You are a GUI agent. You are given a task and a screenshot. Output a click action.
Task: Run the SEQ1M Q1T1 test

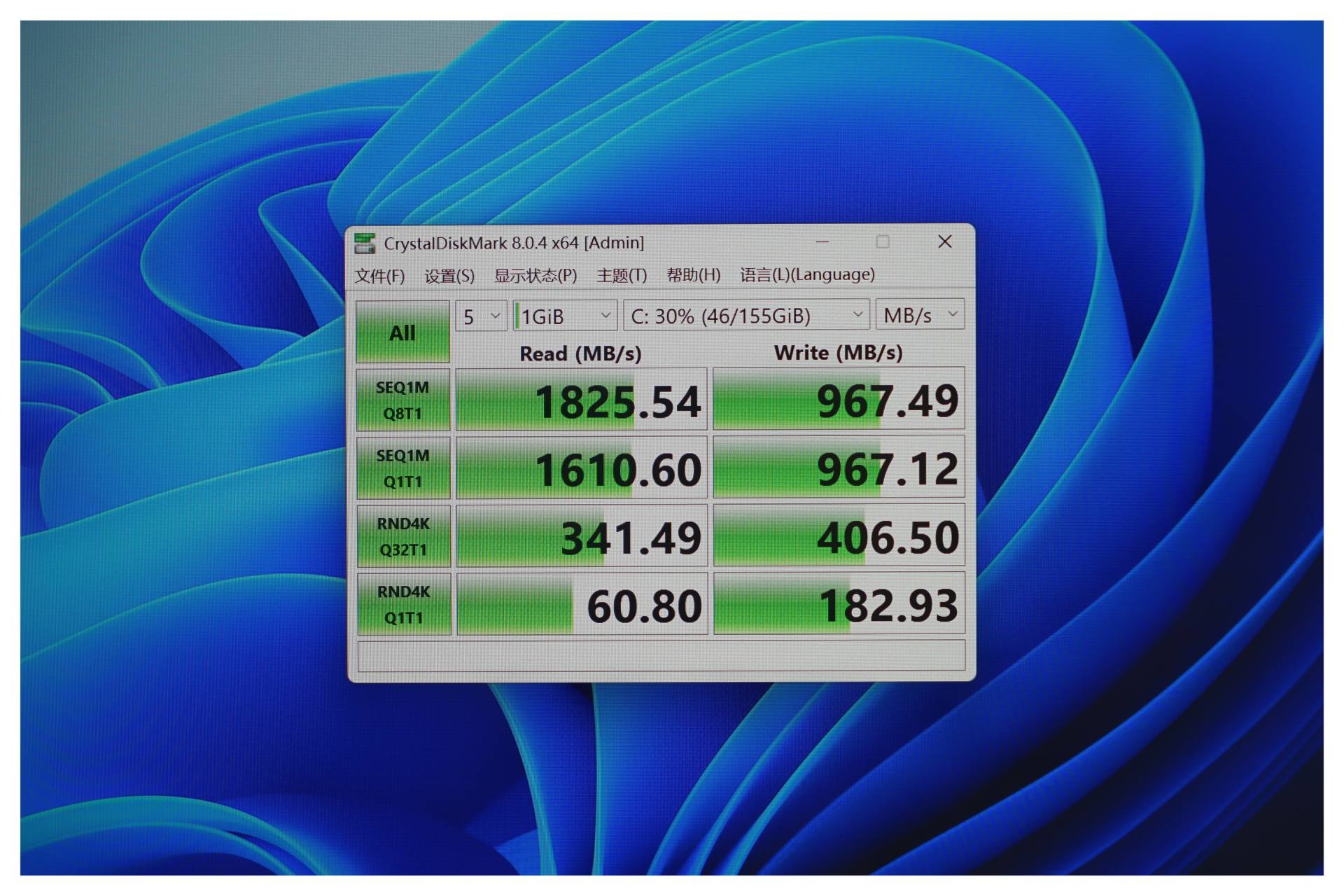tap(402, 468)
